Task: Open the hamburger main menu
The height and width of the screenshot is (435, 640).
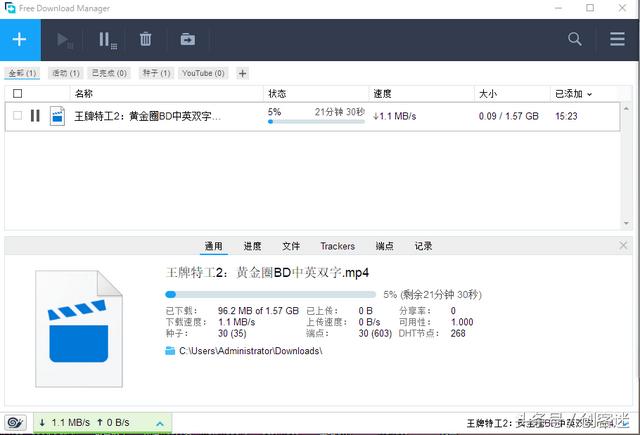Action: (x=617, y=39)
